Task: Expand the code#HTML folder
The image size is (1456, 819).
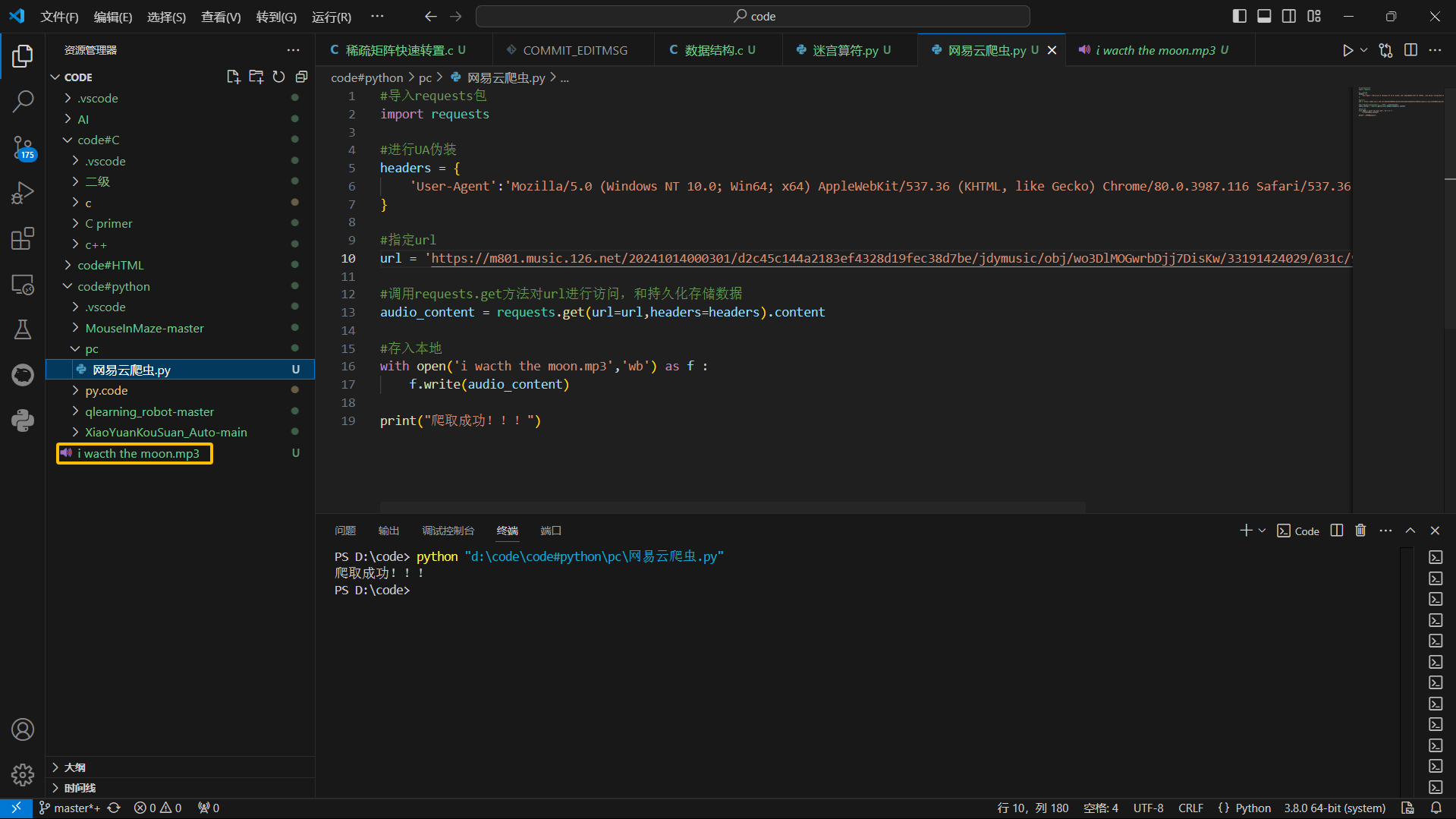Action: (110, 265)
